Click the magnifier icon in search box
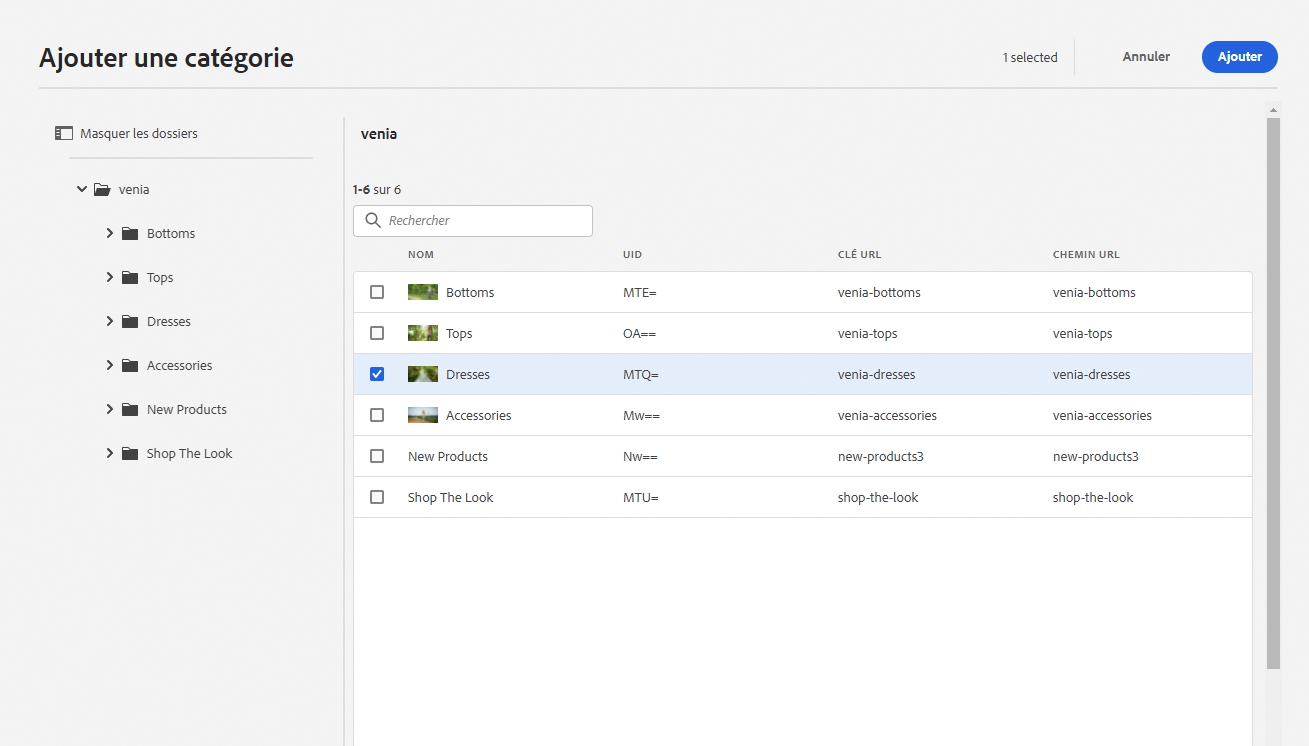This screenshot has height=746, width=1309. tap(373, 221)
